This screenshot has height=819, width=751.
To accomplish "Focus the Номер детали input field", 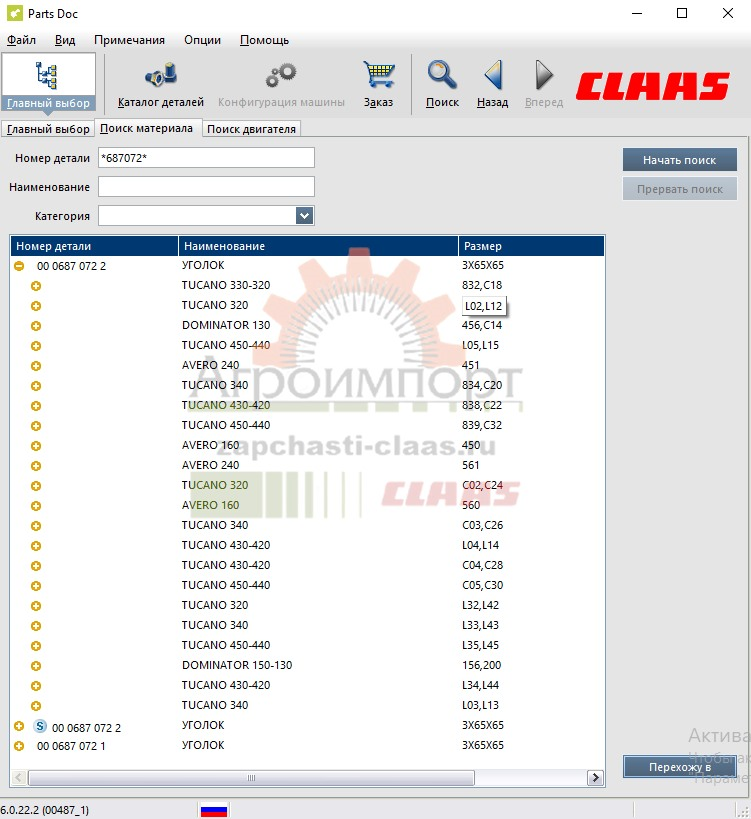I will coord(206,158).
